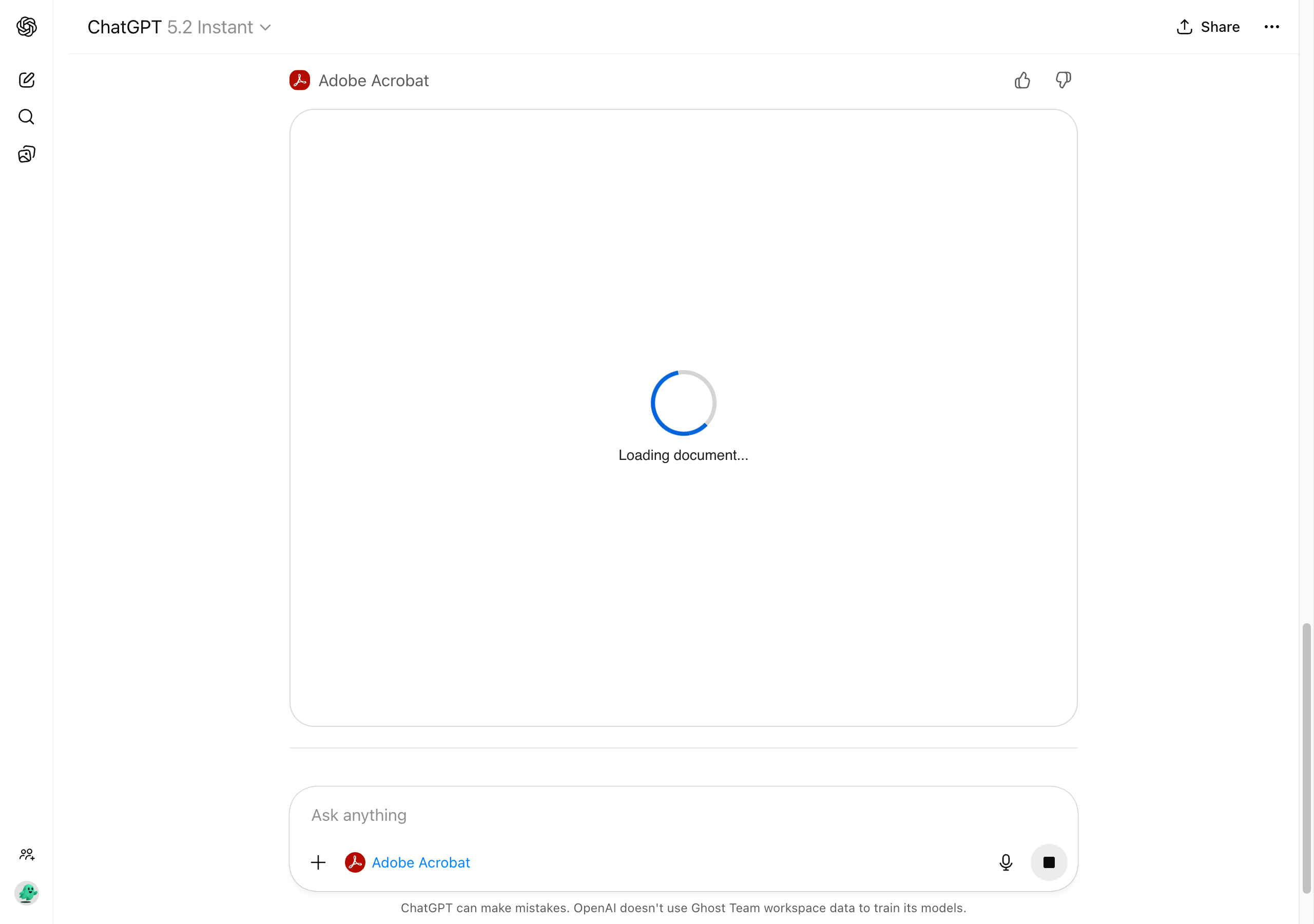The width and height of the screenshot is (1314, 924).
Task: Click the invite team members icon
Action: (x=26, y=854)
